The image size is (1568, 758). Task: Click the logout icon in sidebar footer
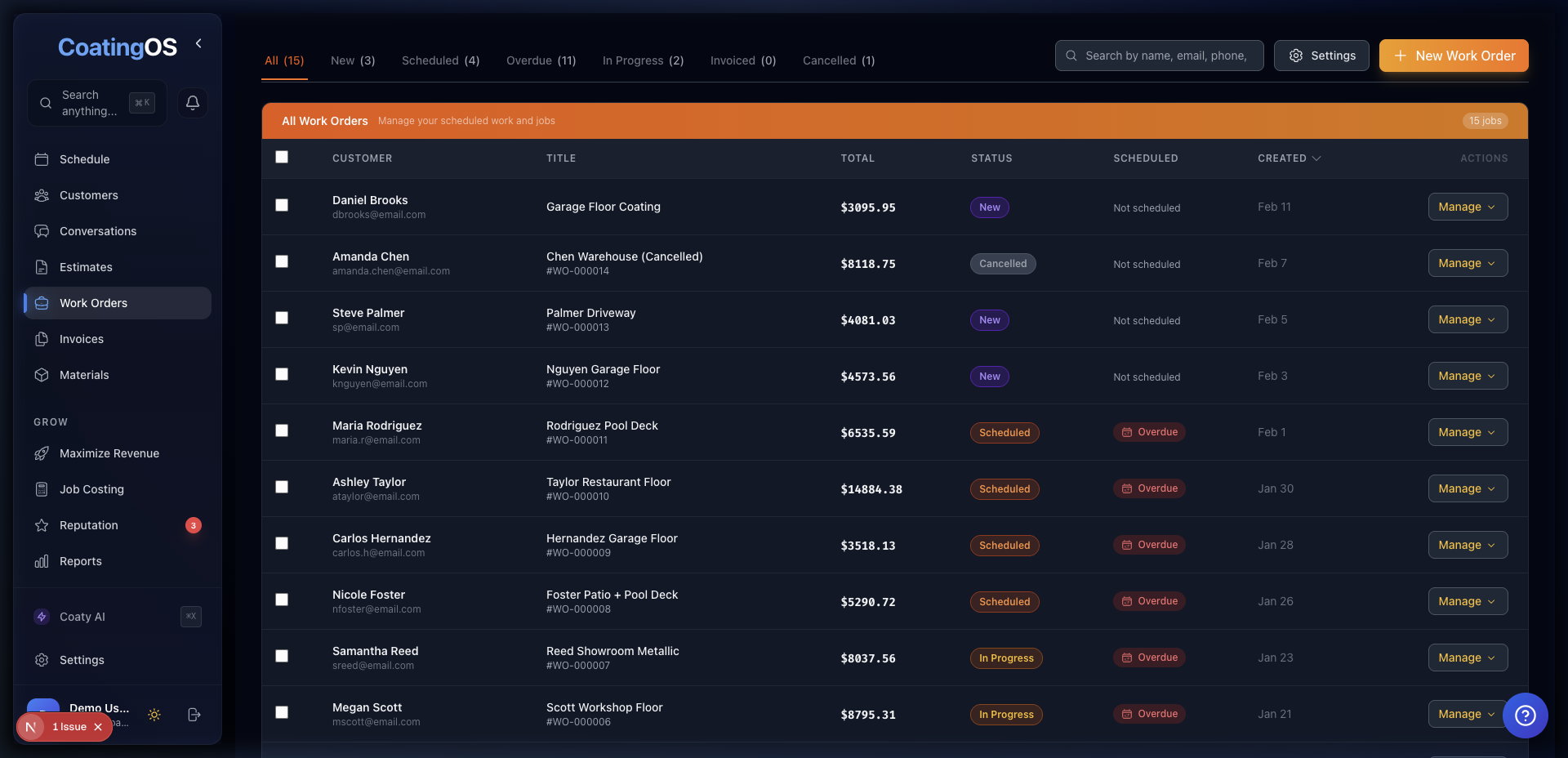(x=194, y=715)
